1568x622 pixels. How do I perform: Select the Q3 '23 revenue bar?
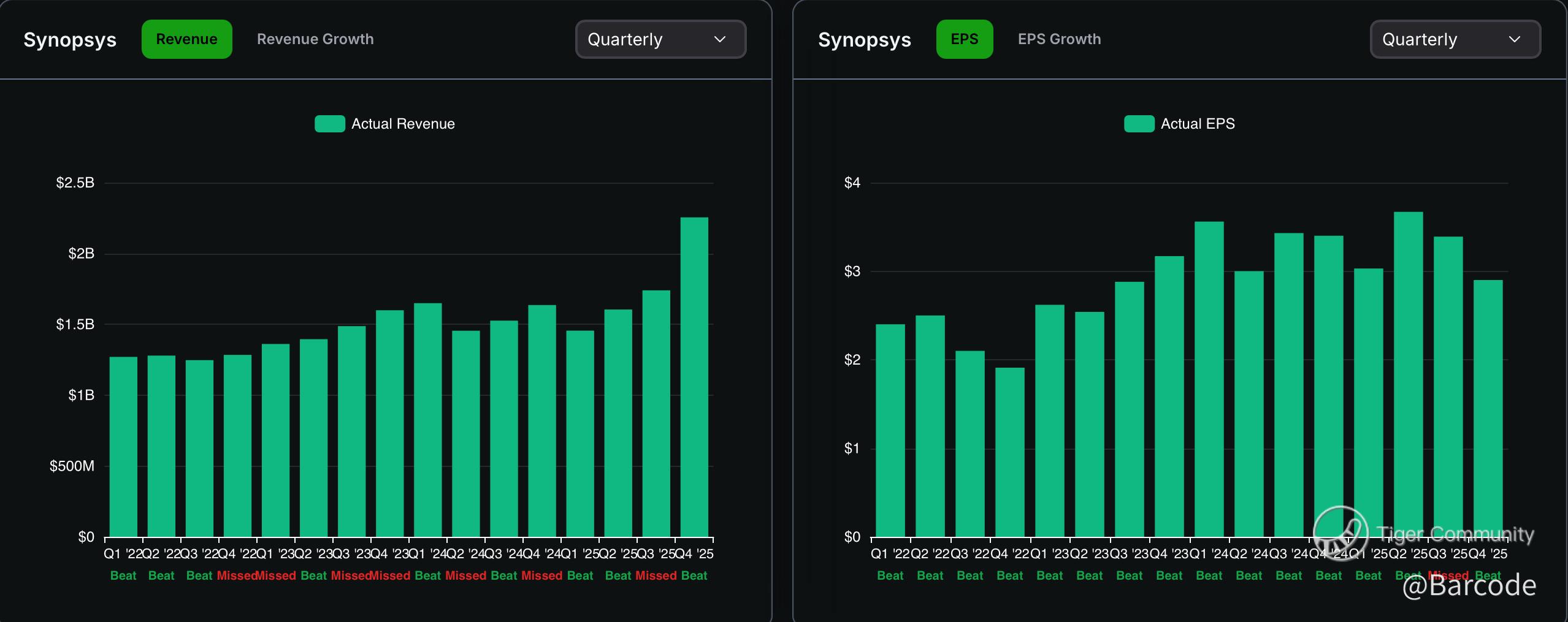click(x=351, y=431)
